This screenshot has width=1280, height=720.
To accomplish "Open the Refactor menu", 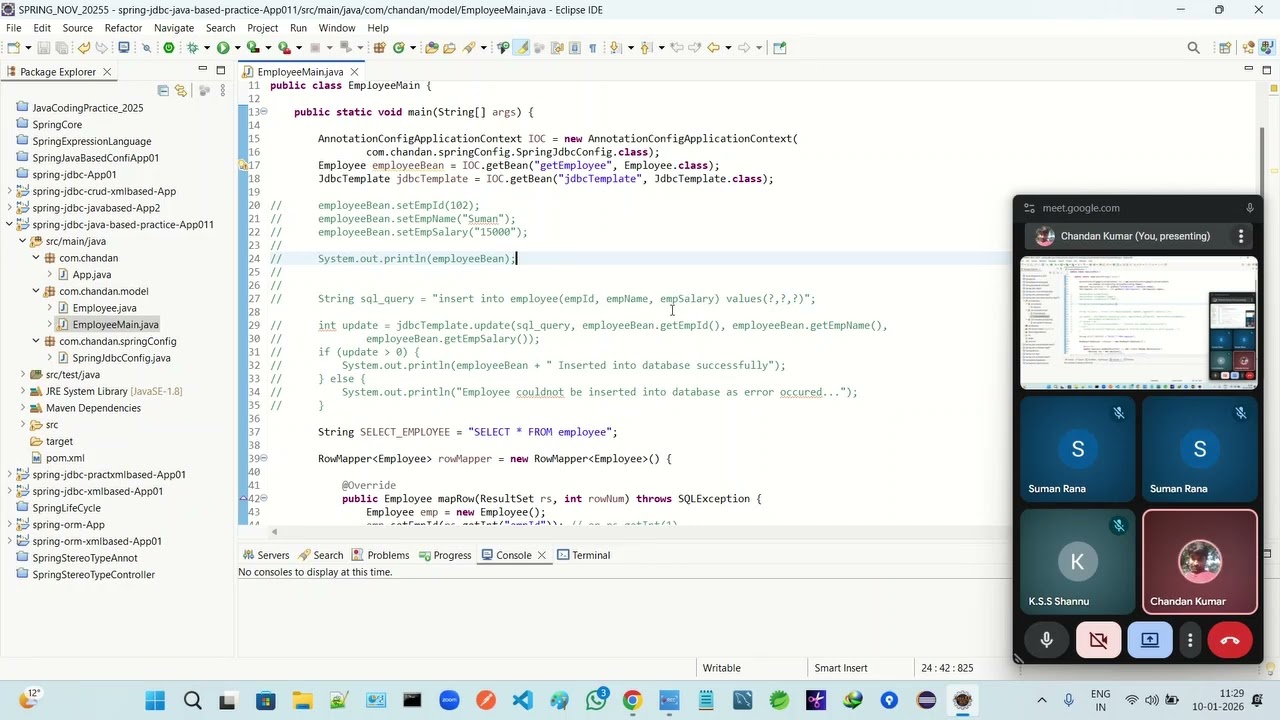I will pyautogui.click(x=123, y=28).
